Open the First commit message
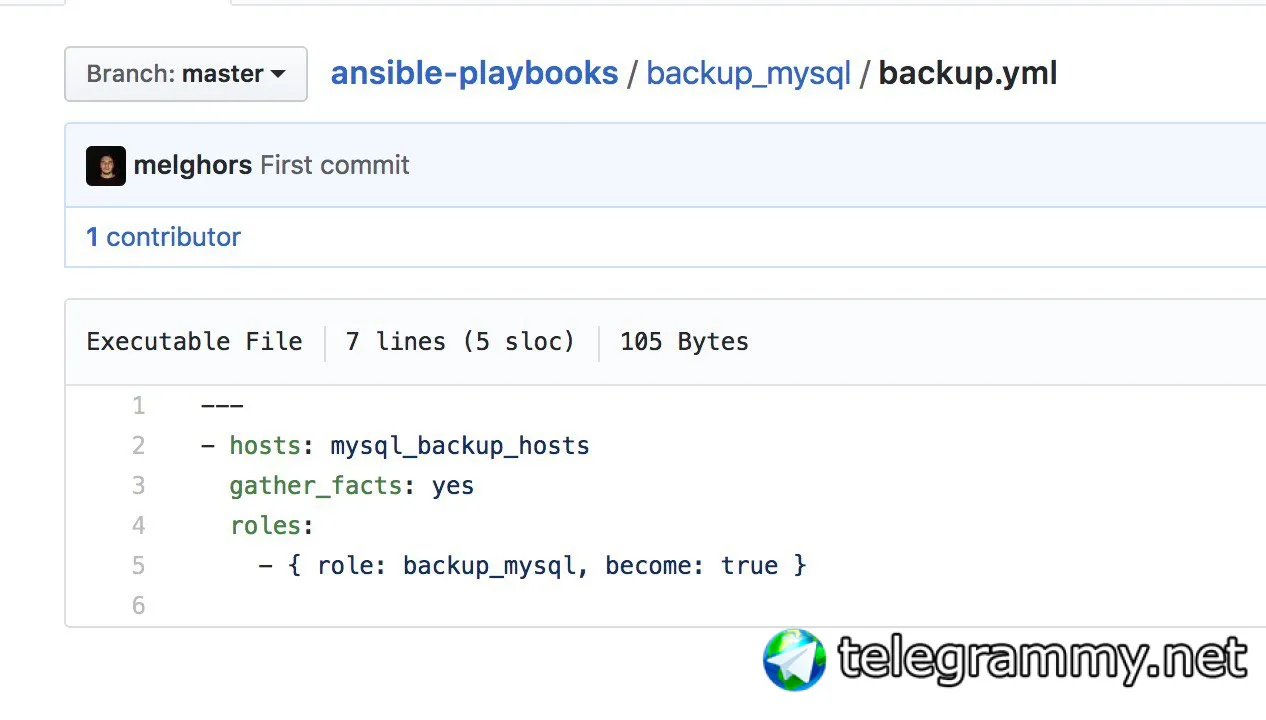The width and height of the screenshot is (1266, 720). (335, 165)
